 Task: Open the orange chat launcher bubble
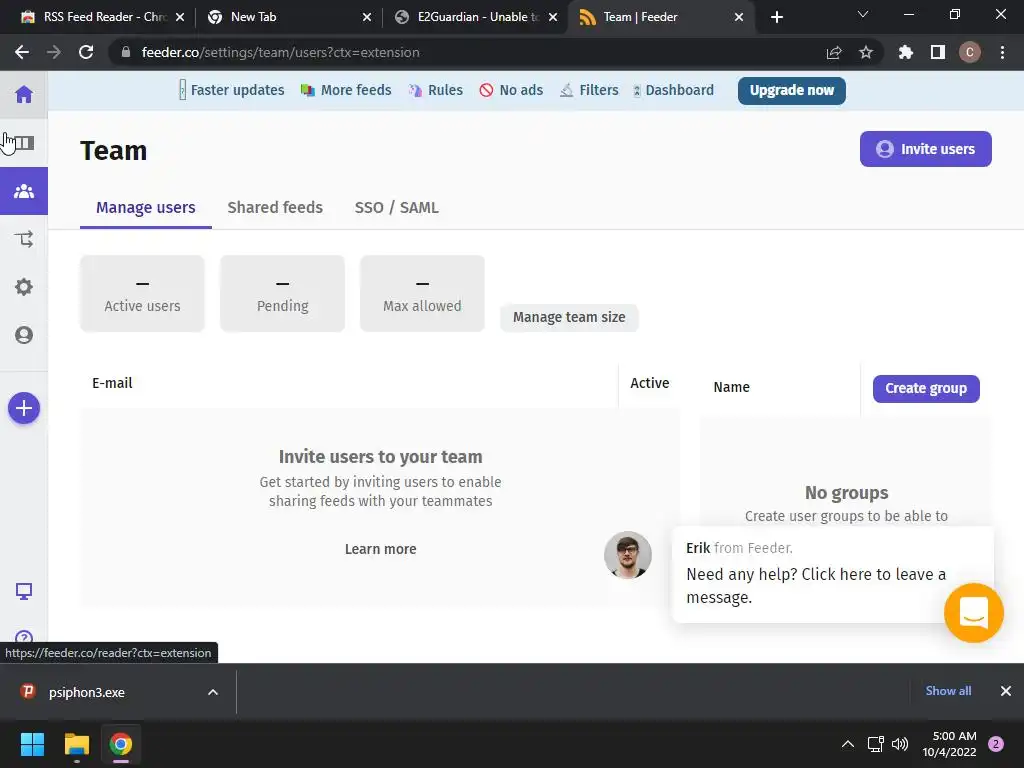(x=974, y=613)
